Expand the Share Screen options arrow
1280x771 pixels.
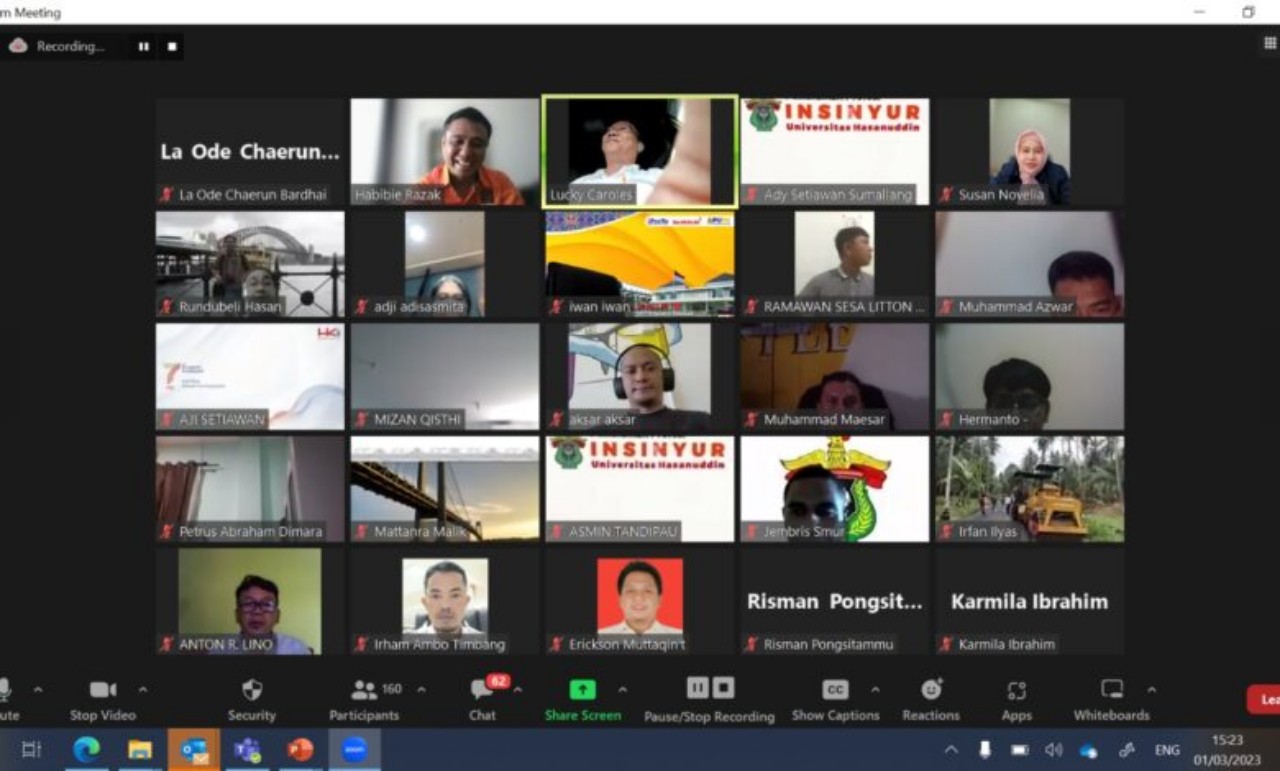tap(622, 690)
